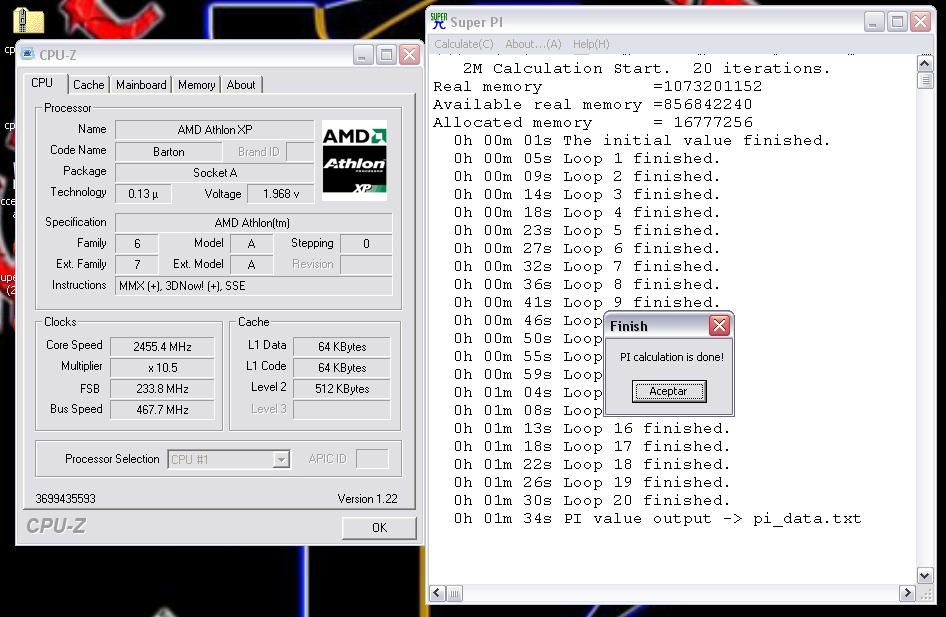Screen dimensions: 946x617
Task: Go to the About tab
Action: [x=241, y=85]
